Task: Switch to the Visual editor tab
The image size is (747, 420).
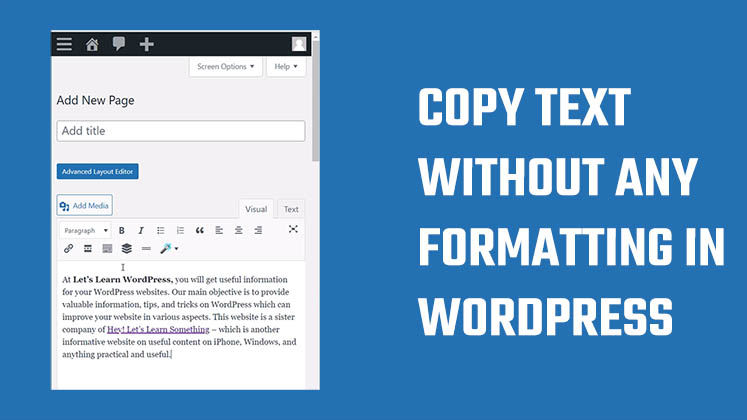Action: click(256, 209)
